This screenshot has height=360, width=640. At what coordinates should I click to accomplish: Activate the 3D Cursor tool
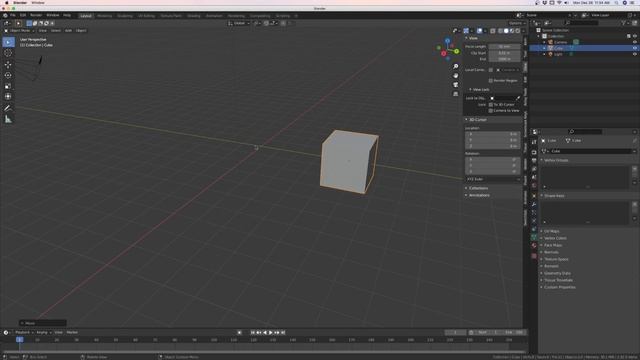tap(8, 53)
